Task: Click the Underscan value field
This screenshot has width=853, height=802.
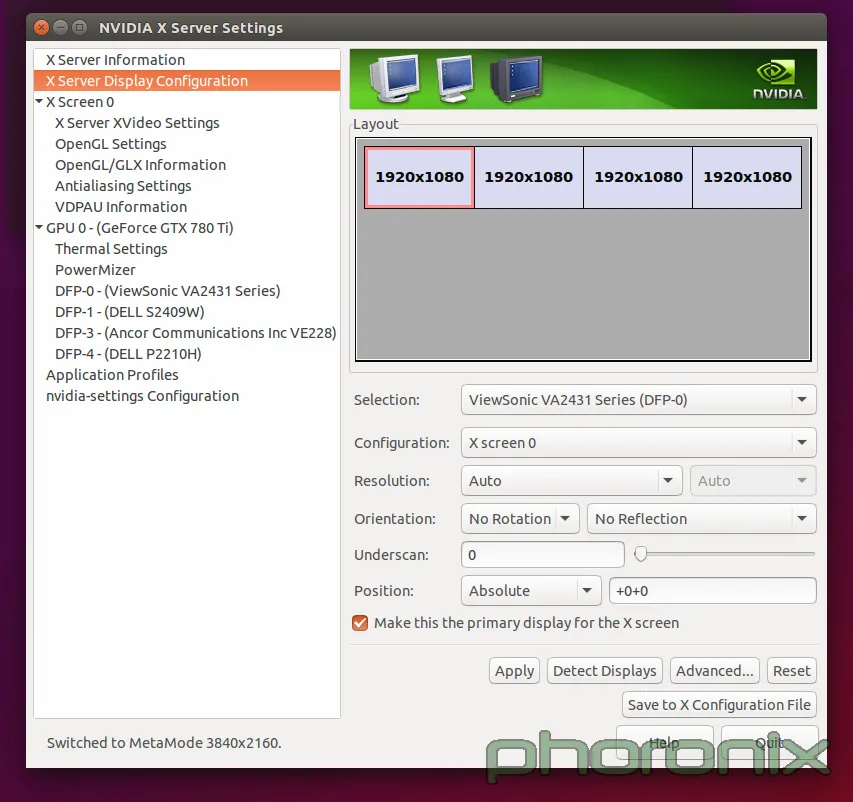Action: tap(542, 555)
